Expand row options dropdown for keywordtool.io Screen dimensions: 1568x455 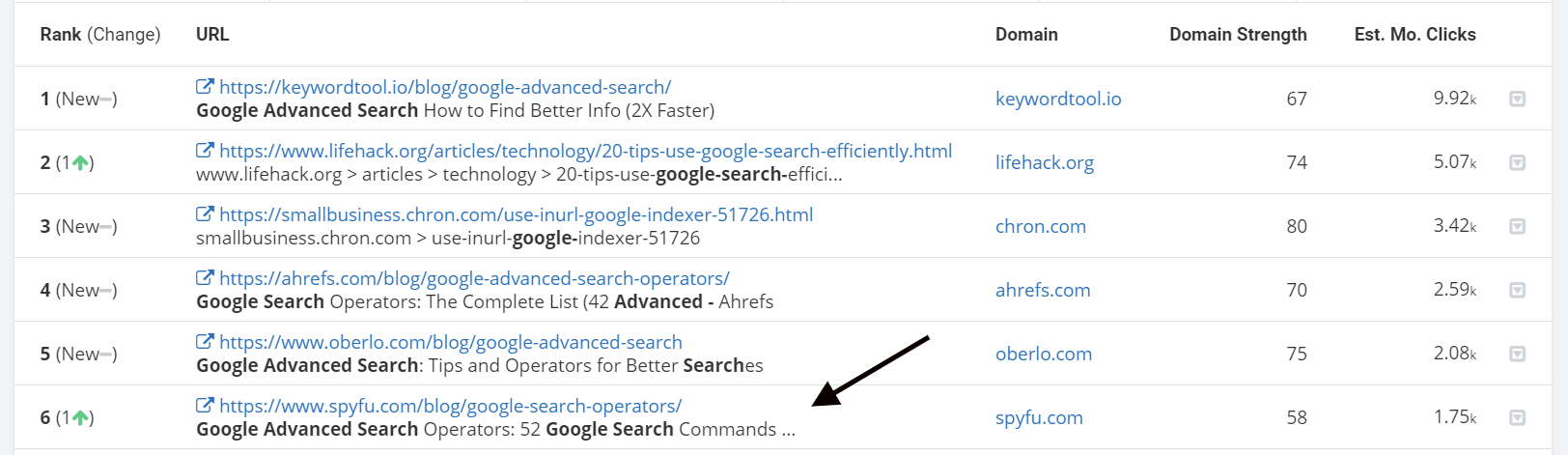[x=1517, y=99]
